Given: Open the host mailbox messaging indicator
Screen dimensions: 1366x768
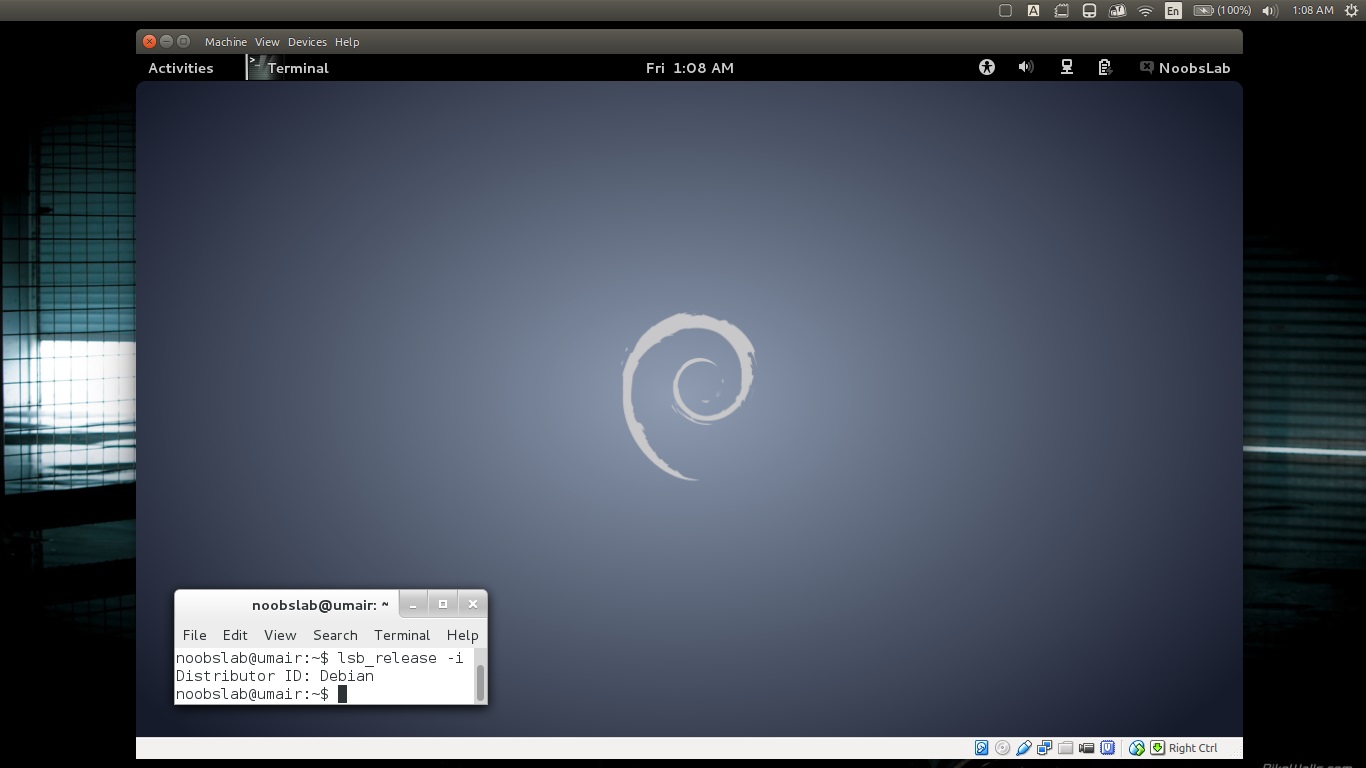Looking at the screenshot, I should [1117, 10].
